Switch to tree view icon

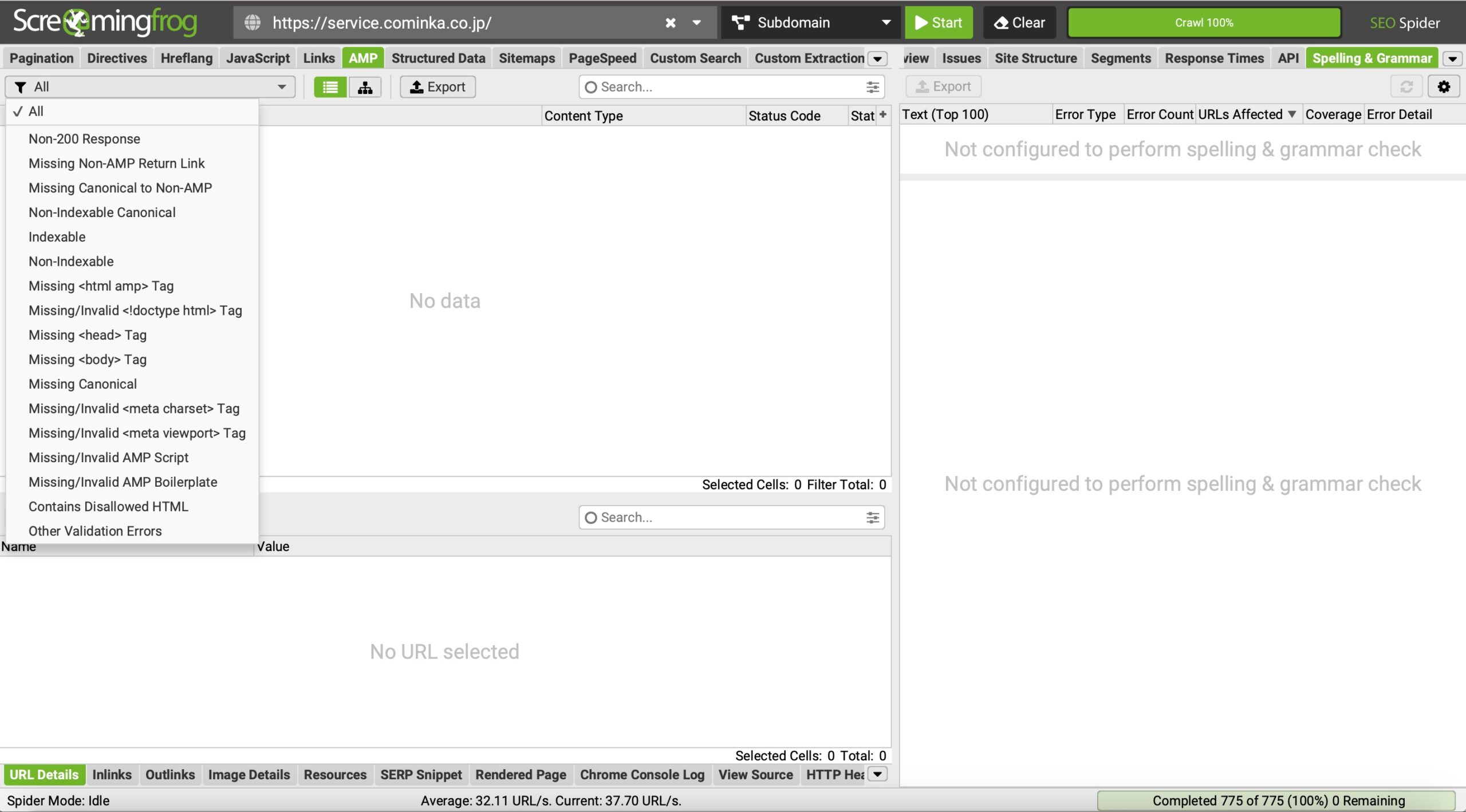(365, 87)
